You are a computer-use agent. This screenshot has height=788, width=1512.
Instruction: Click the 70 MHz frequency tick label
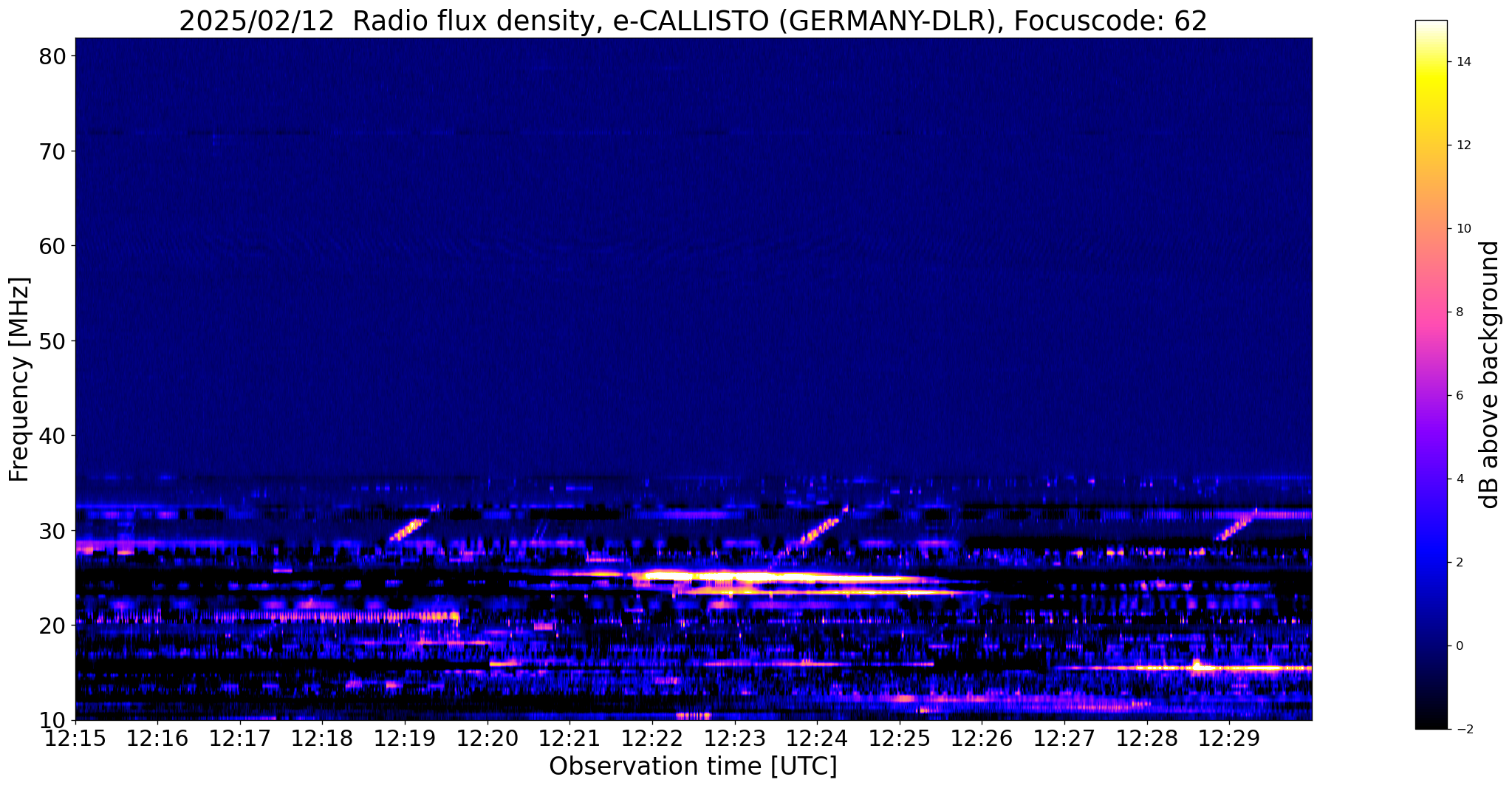52,151
